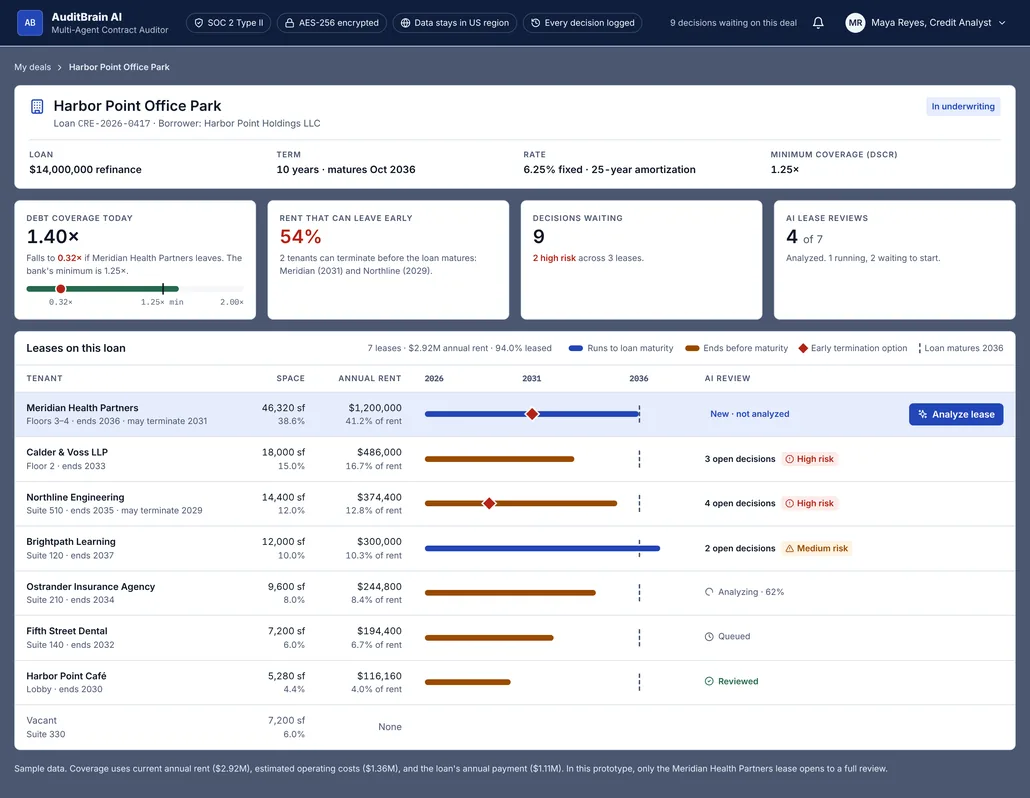The image size is (1030, 798).
Task: Open 3 open decisions for Calder & Voss
Action: click(740, 459)
